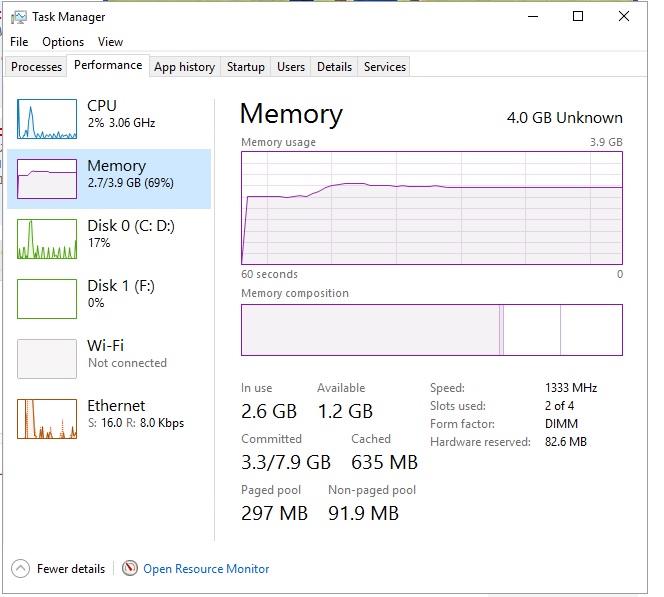Click the In use 2.6 GB value
This screenshot has width=664, height=597.
269,411
